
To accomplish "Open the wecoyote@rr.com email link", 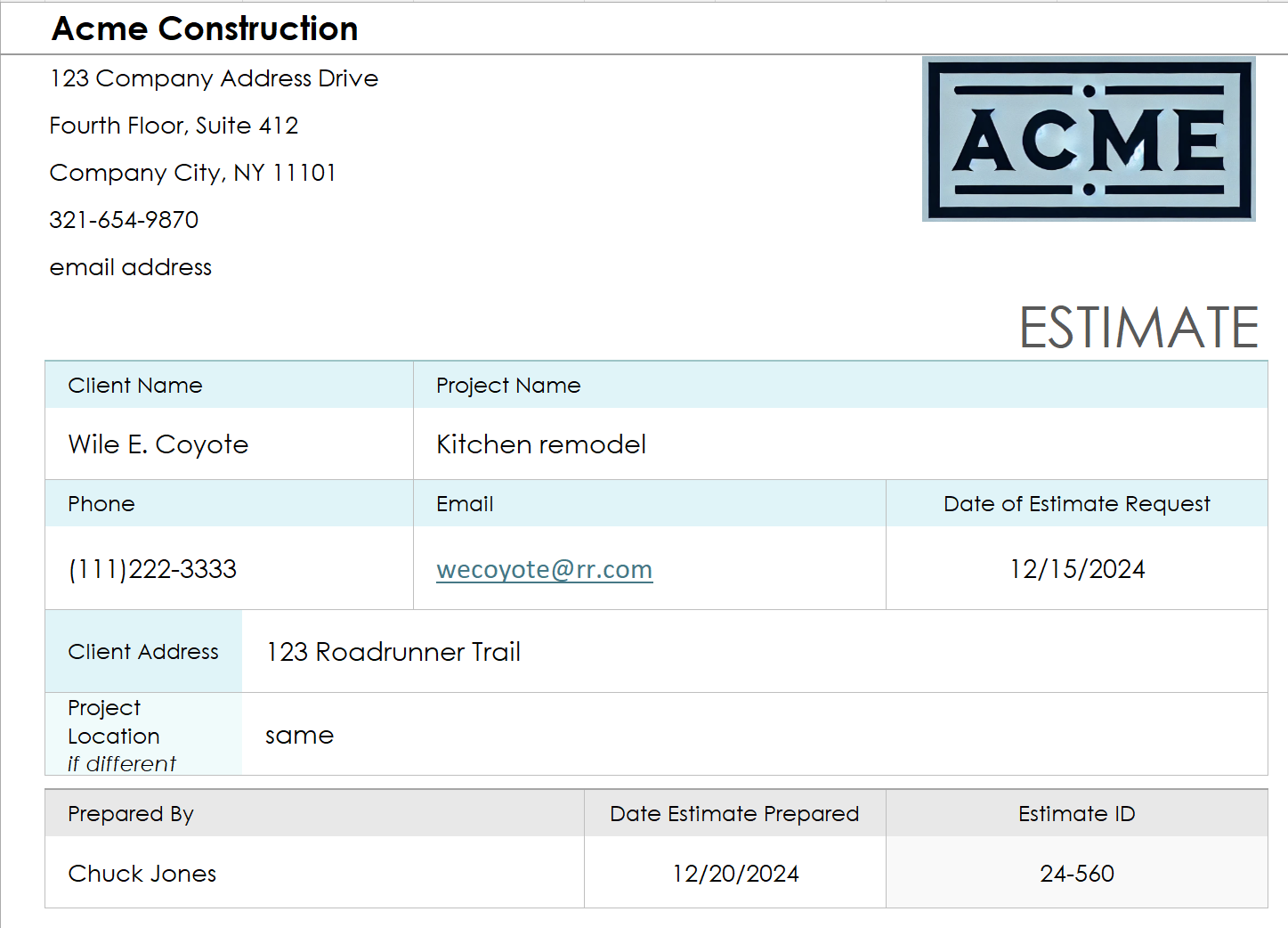I will (x=544, y=569).
